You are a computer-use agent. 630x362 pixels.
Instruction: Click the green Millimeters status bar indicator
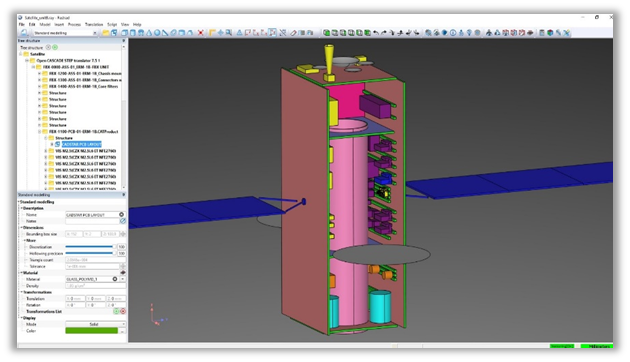pyautogui.click(x=598, y=346)
